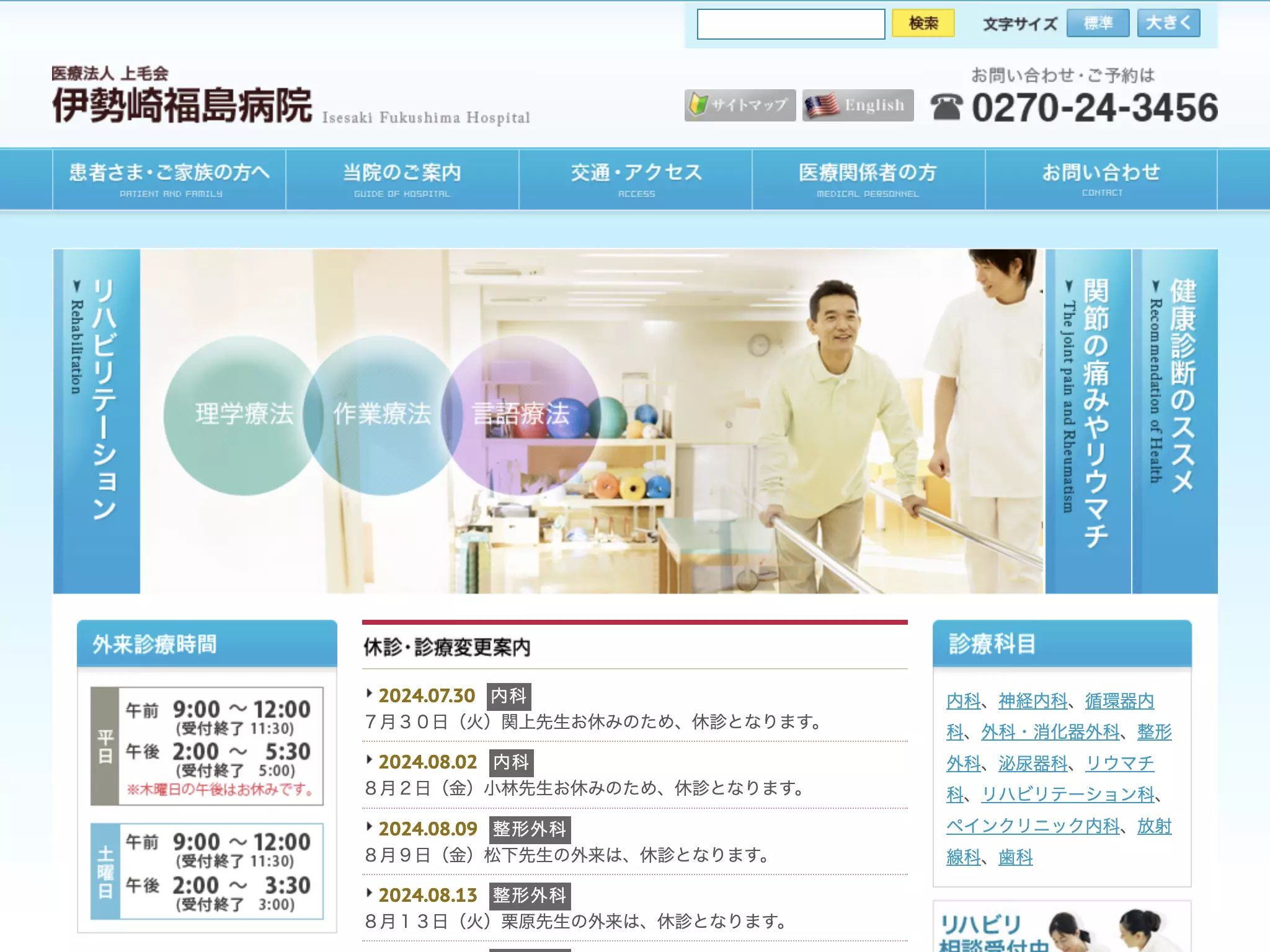Screen dimensions: 1270x952
Task: Open お問い合わせ contact menu
Action: point(1101,180)
